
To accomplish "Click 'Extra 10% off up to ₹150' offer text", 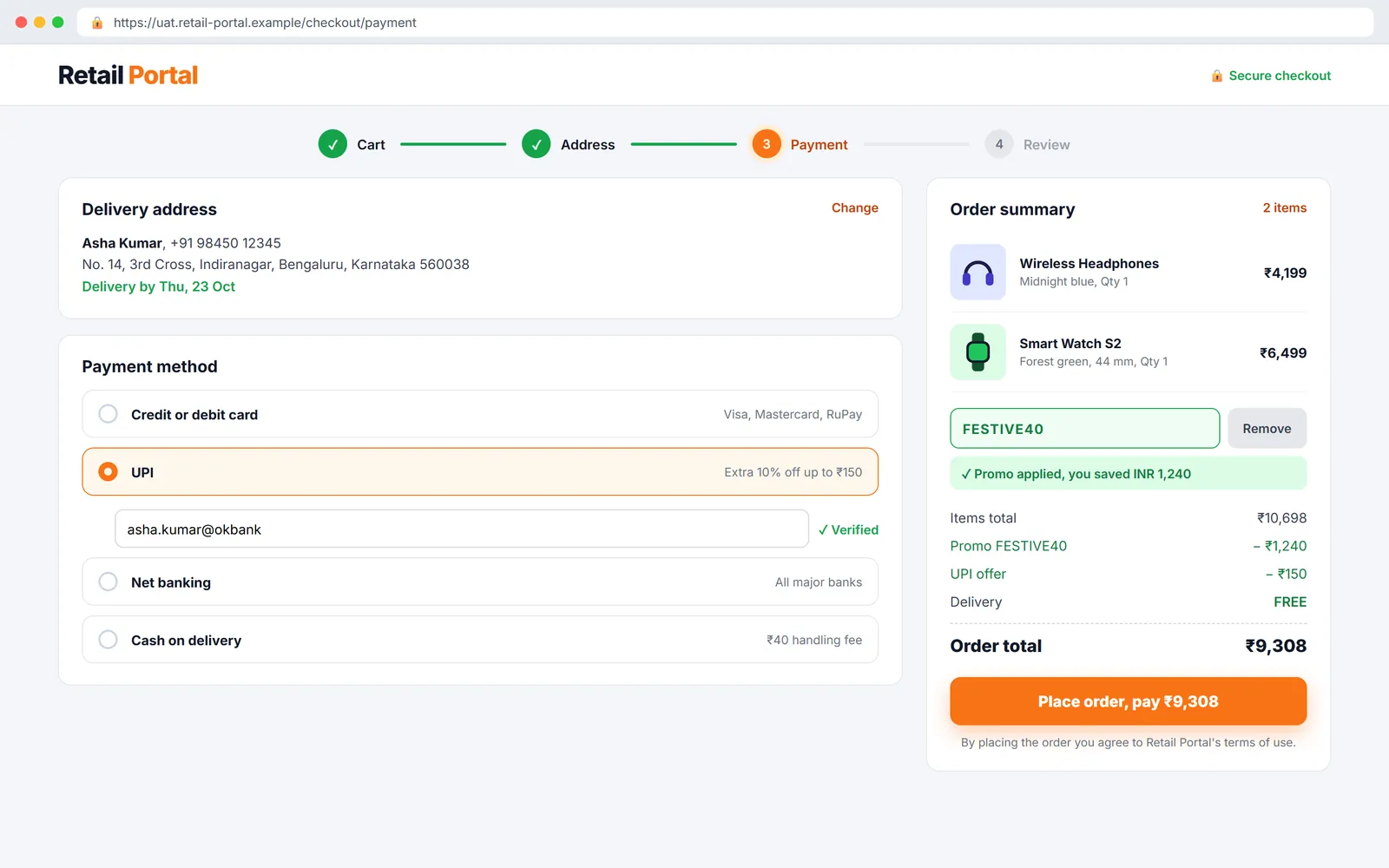I will [x=793, y=472].
